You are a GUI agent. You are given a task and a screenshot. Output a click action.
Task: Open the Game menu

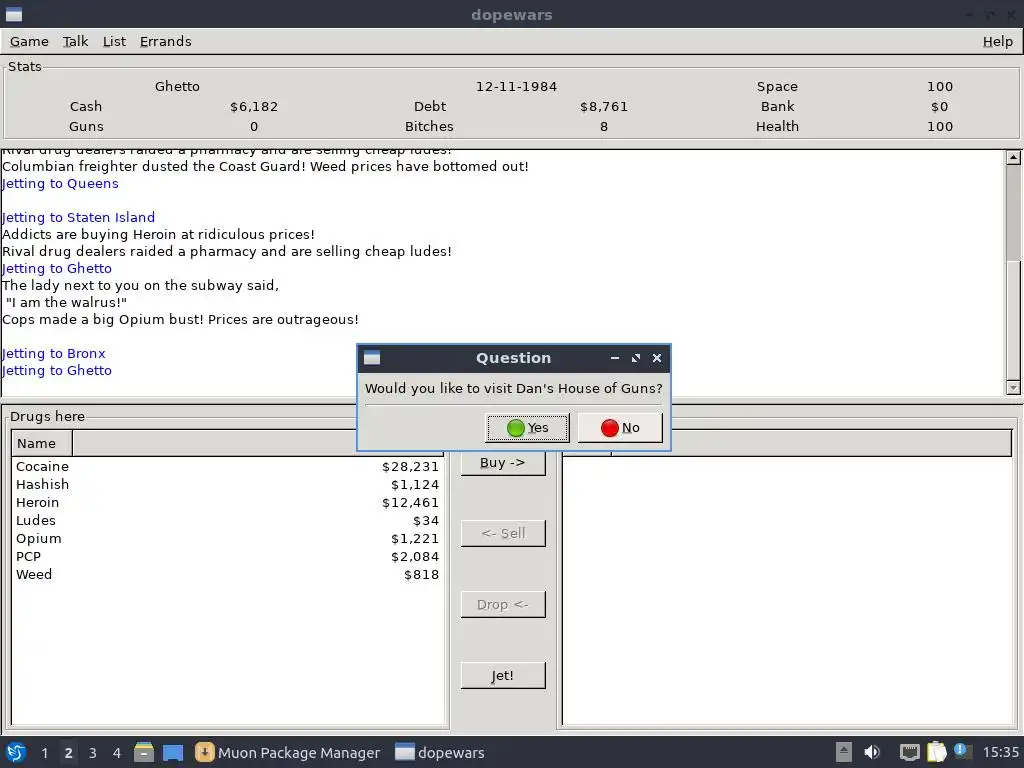(x=29, y=41)
